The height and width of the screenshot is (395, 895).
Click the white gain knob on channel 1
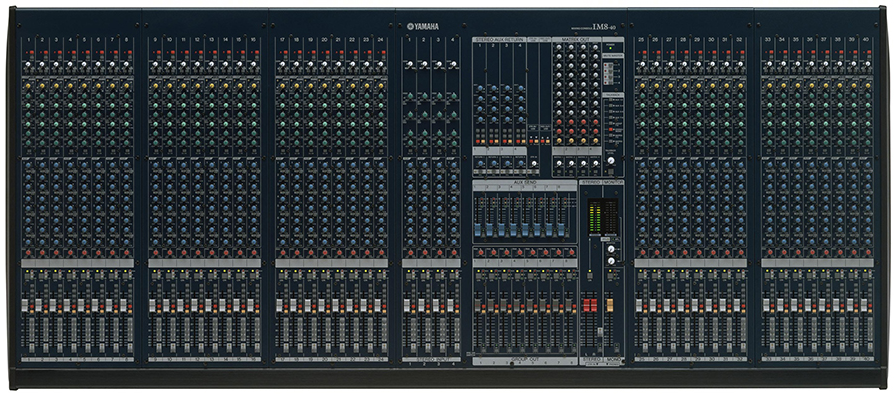coord(28,64)
